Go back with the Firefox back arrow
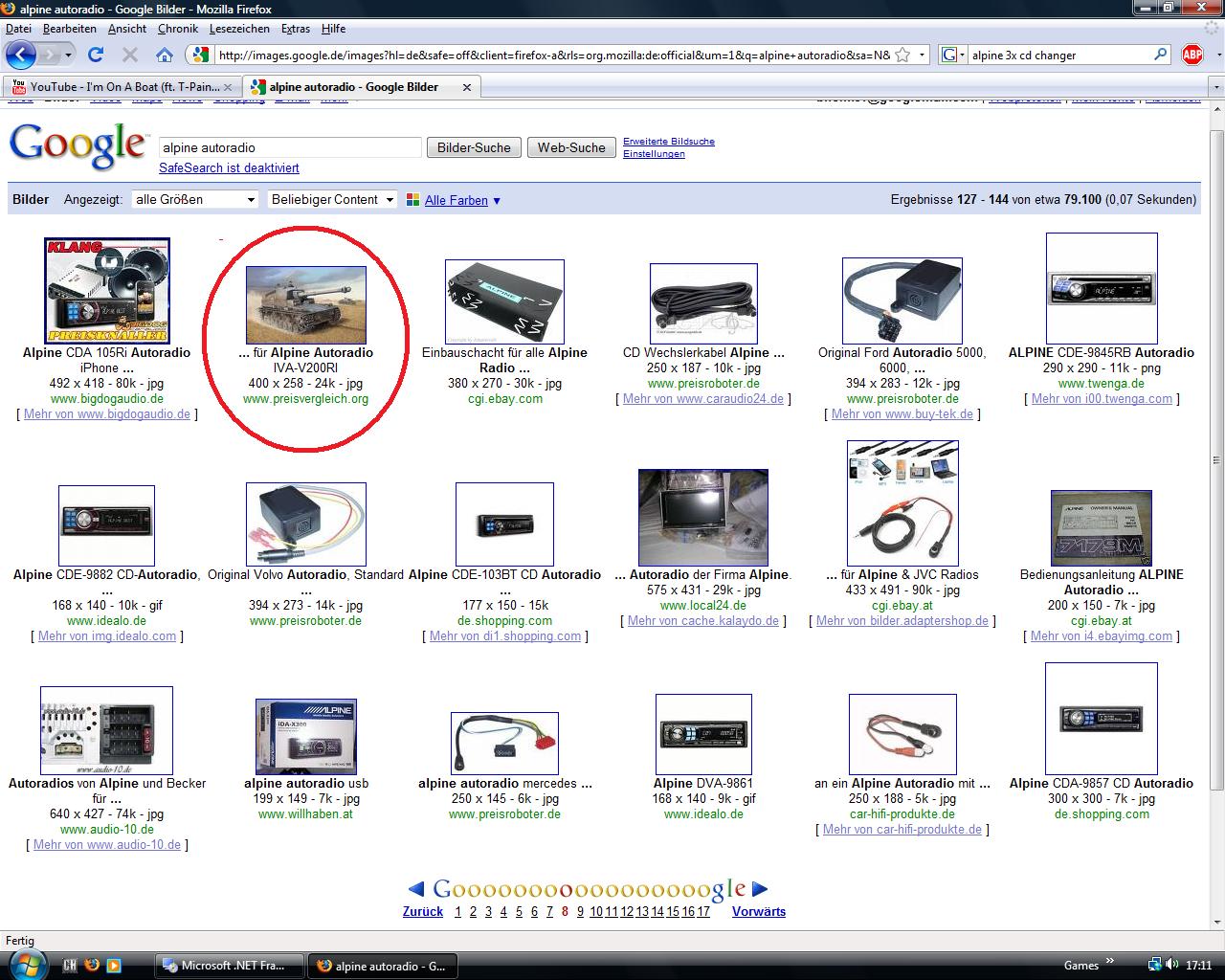The height and width of the screenshot is (980, 1225). pyautogui.click(x=21, y=55)
